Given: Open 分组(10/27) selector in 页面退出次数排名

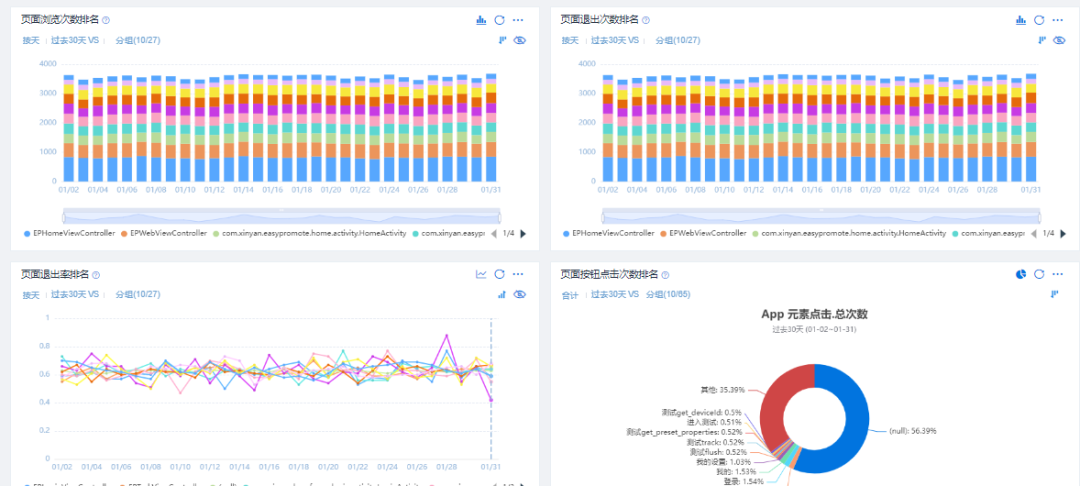Looking at the screenshot, I should (678, 41).
